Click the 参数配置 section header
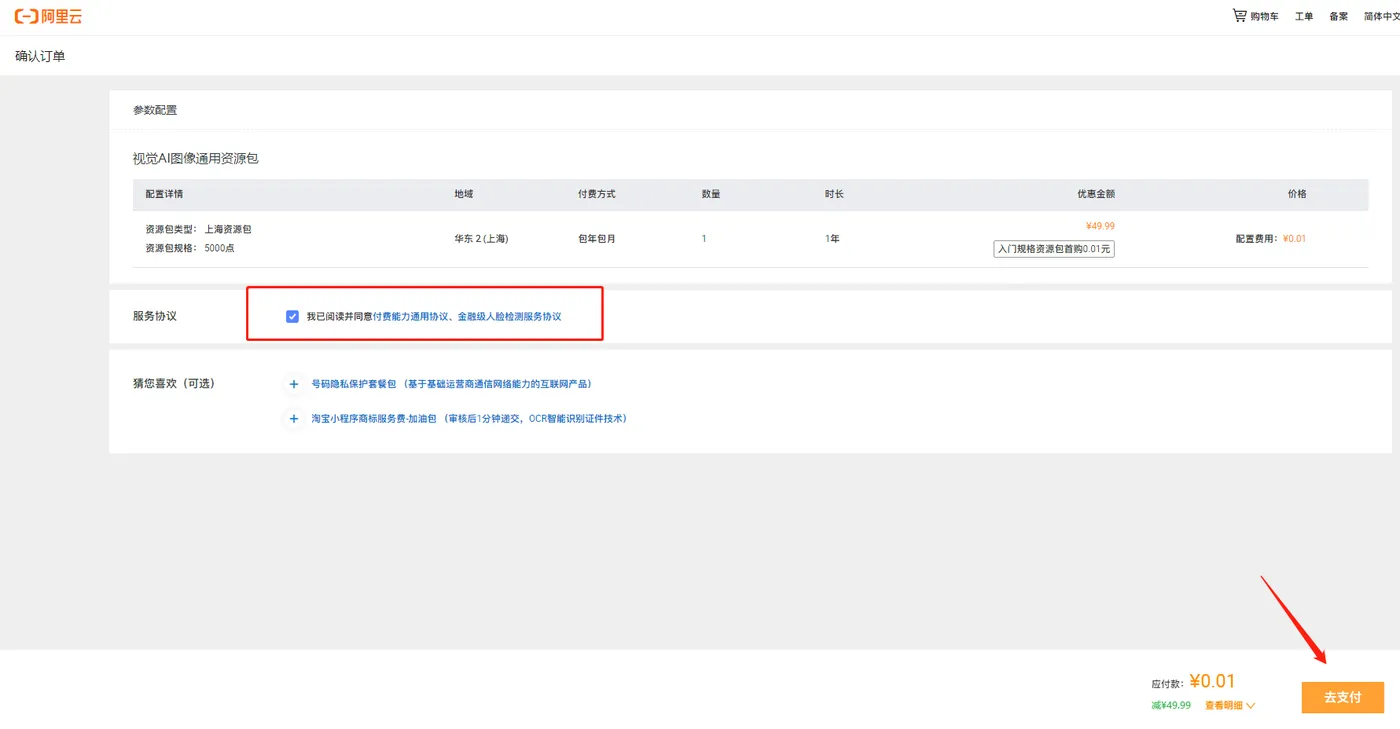The image size is (1400, 729). pyautogui.click(x=155, y=110)
